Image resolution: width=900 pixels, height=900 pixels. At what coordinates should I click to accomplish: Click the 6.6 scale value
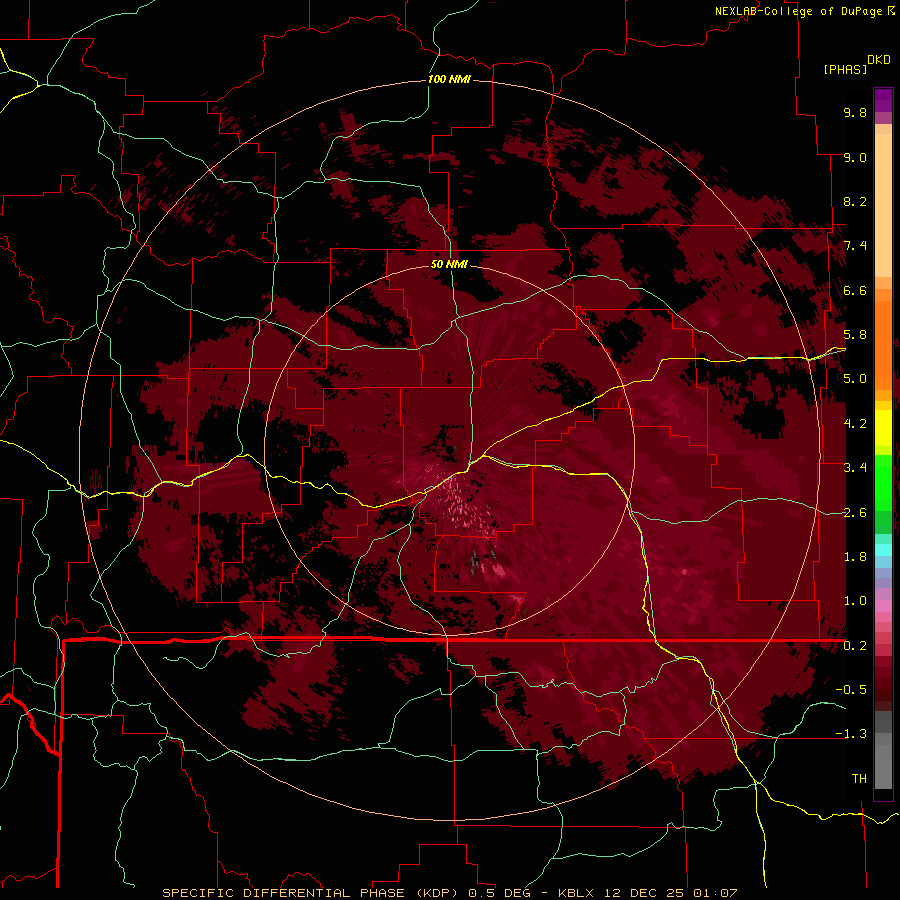tap(855, 290)
